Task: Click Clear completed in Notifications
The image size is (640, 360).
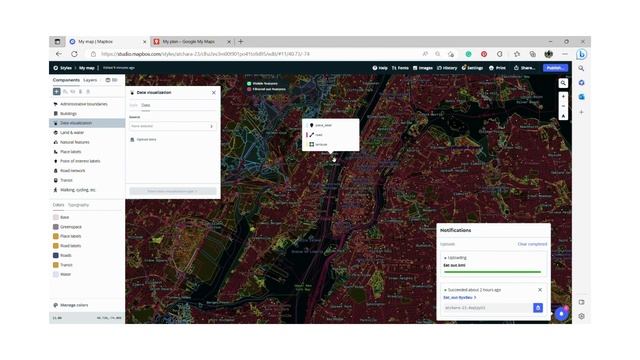Action: click(x=532, y=244)
